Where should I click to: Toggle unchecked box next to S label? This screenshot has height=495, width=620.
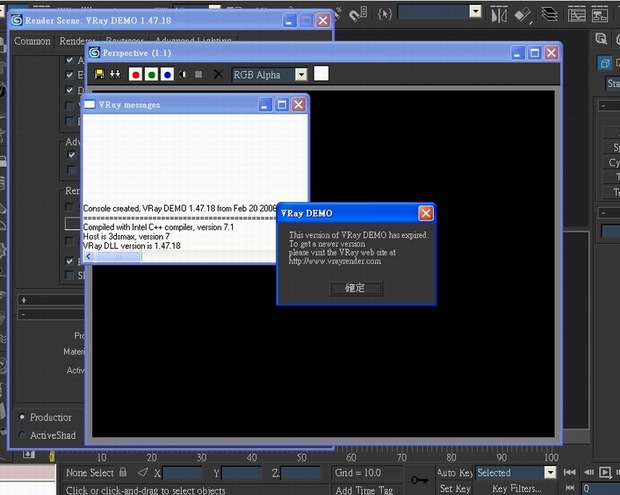(x=70, y=275)
